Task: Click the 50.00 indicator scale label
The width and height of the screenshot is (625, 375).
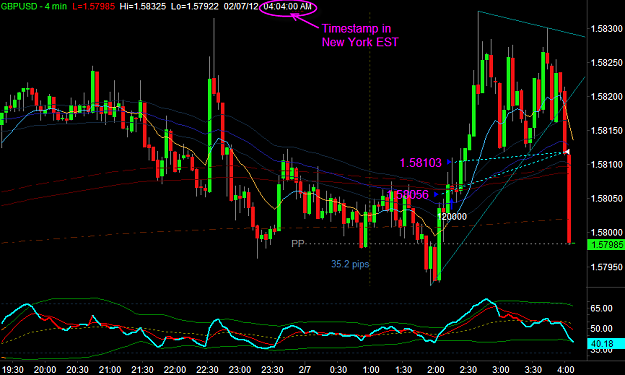Action: pos(601,328)
